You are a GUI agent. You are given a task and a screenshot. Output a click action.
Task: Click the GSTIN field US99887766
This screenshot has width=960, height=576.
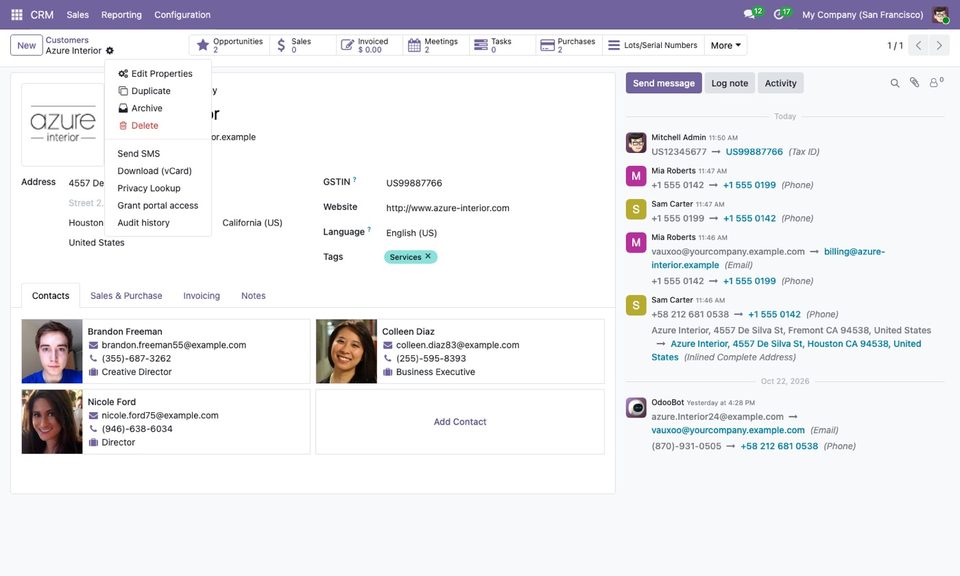[414, 183]
